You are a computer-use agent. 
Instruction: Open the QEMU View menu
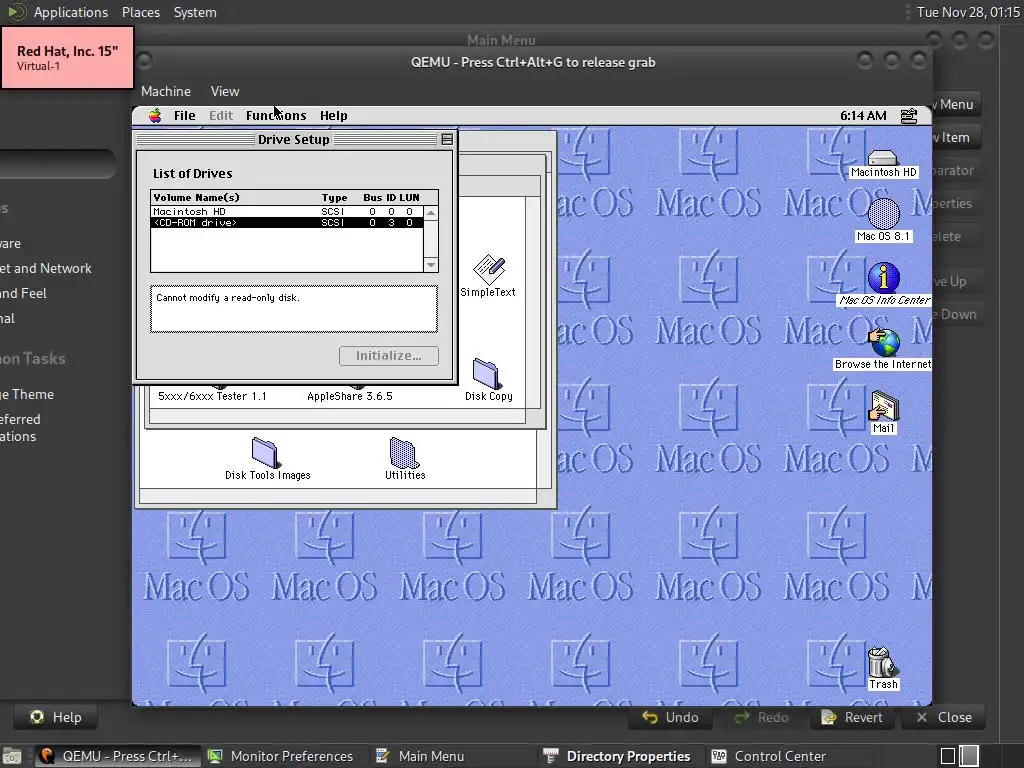[225, 91]
